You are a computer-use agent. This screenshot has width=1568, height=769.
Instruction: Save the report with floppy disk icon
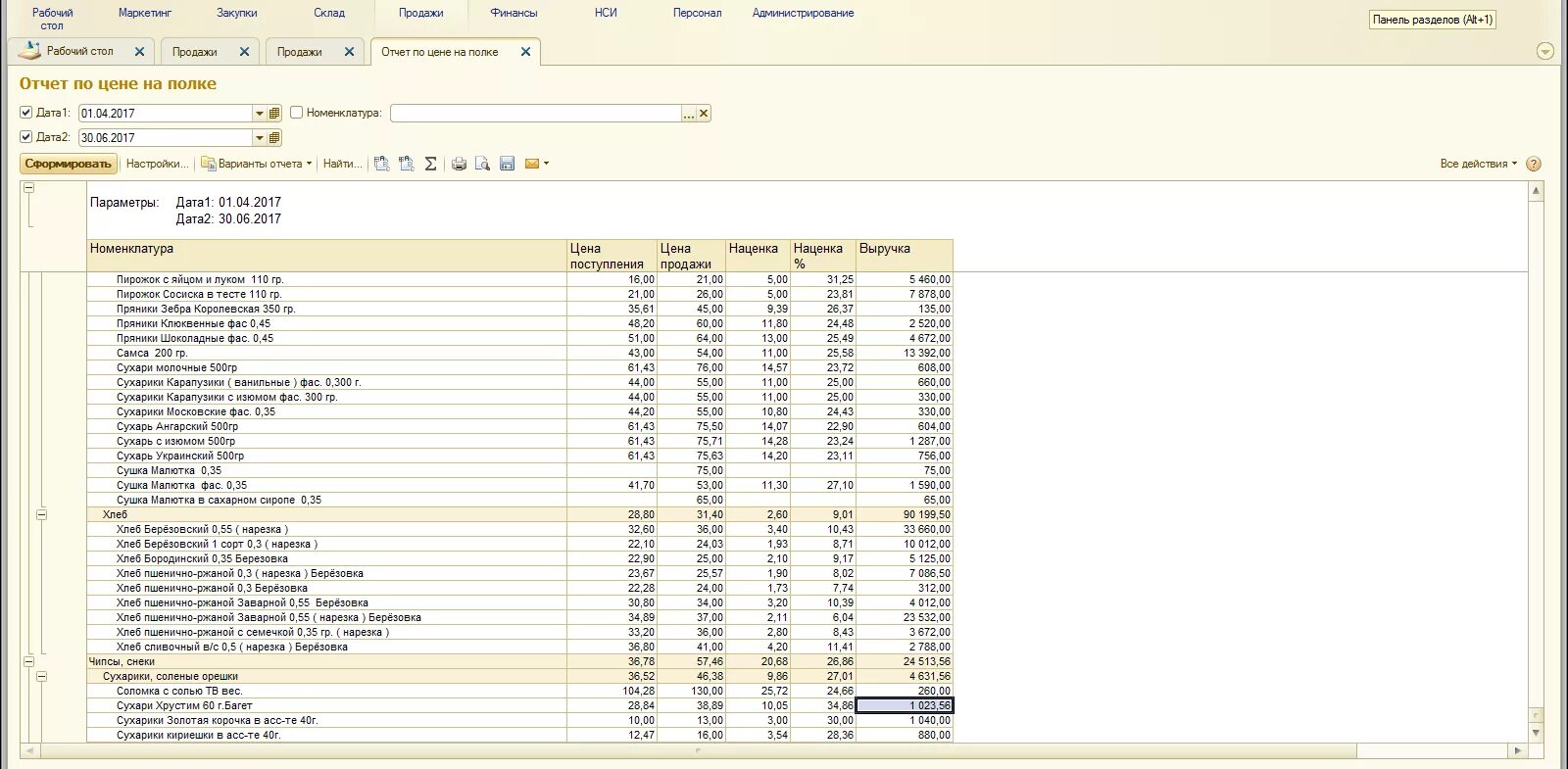[x=507, y=164]
